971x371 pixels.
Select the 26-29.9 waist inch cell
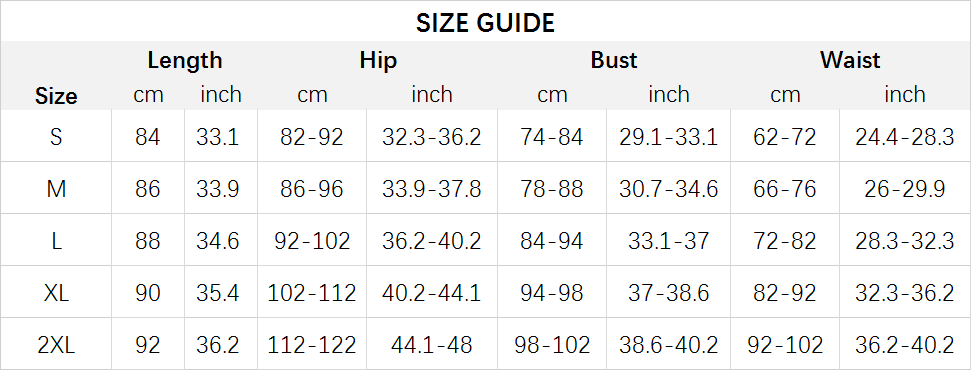click(x=905, y=188)
